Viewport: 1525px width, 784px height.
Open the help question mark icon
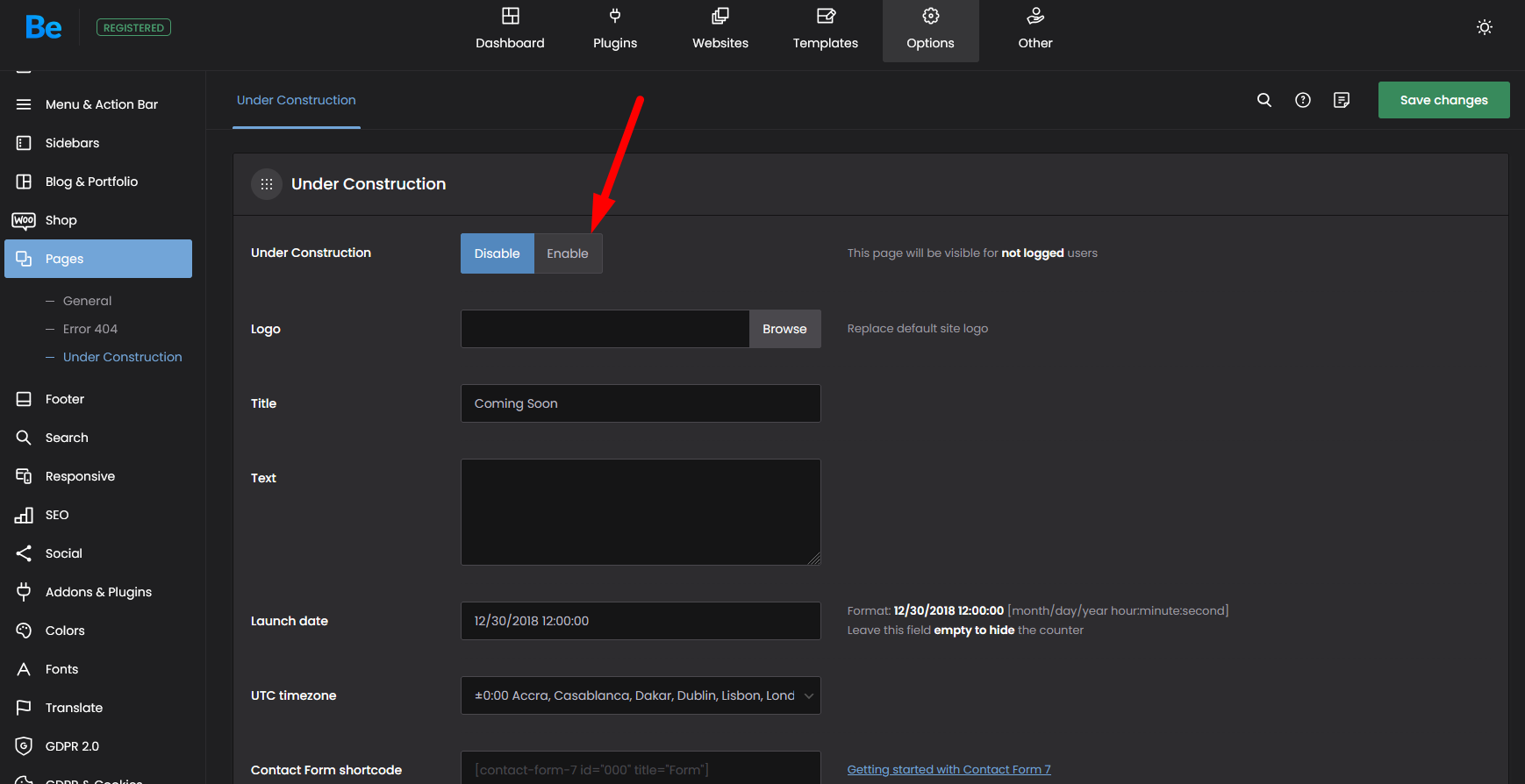click(x=1303, y=100)
